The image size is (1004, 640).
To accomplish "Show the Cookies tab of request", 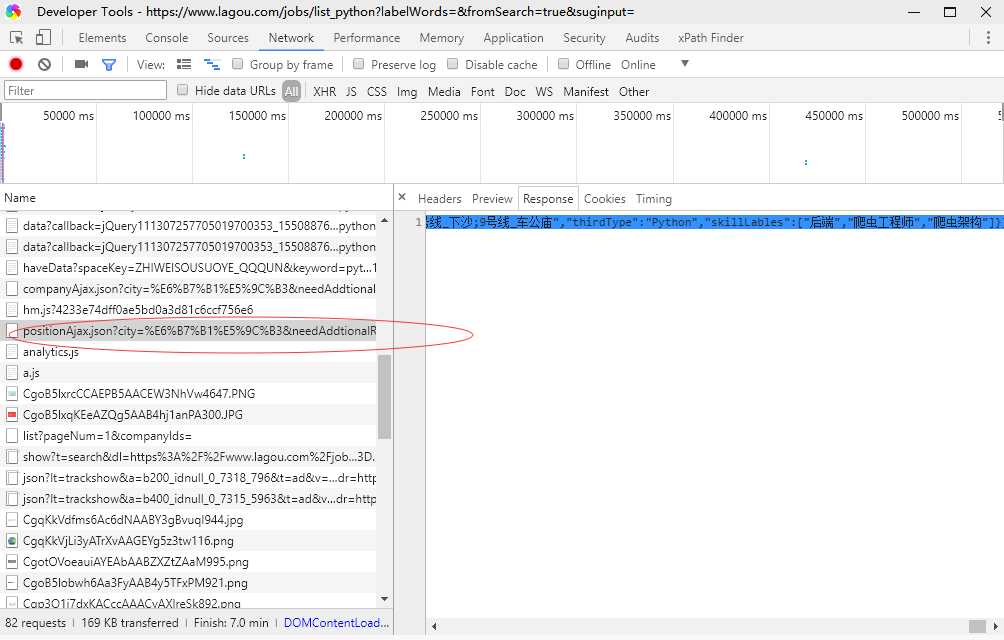I will (x=604, y=199).
